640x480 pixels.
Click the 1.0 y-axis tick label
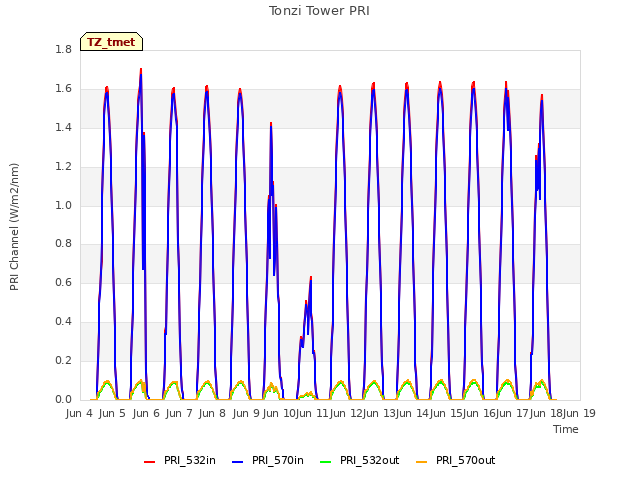tap(63, 205)
